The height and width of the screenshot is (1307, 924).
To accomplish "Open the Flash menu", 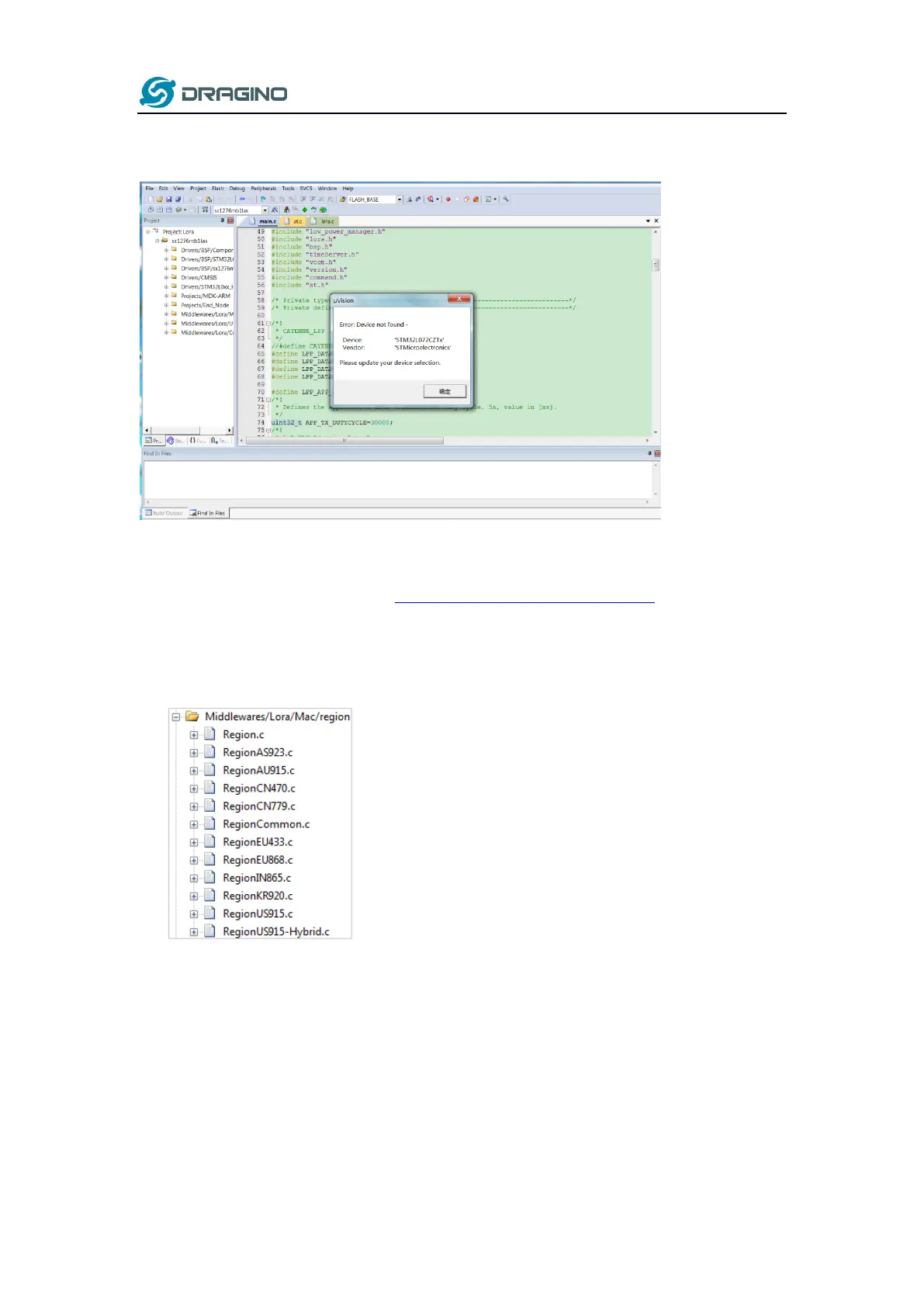I will (218, 188).
